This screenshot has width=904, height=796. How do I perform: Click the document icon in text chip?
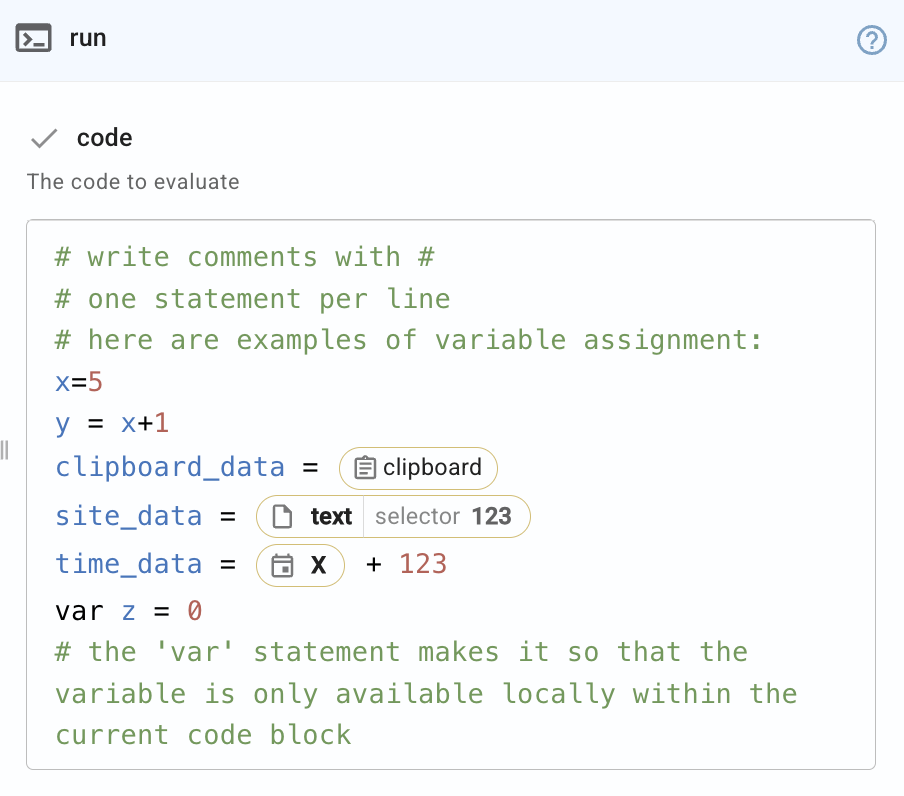pos(284,517)
